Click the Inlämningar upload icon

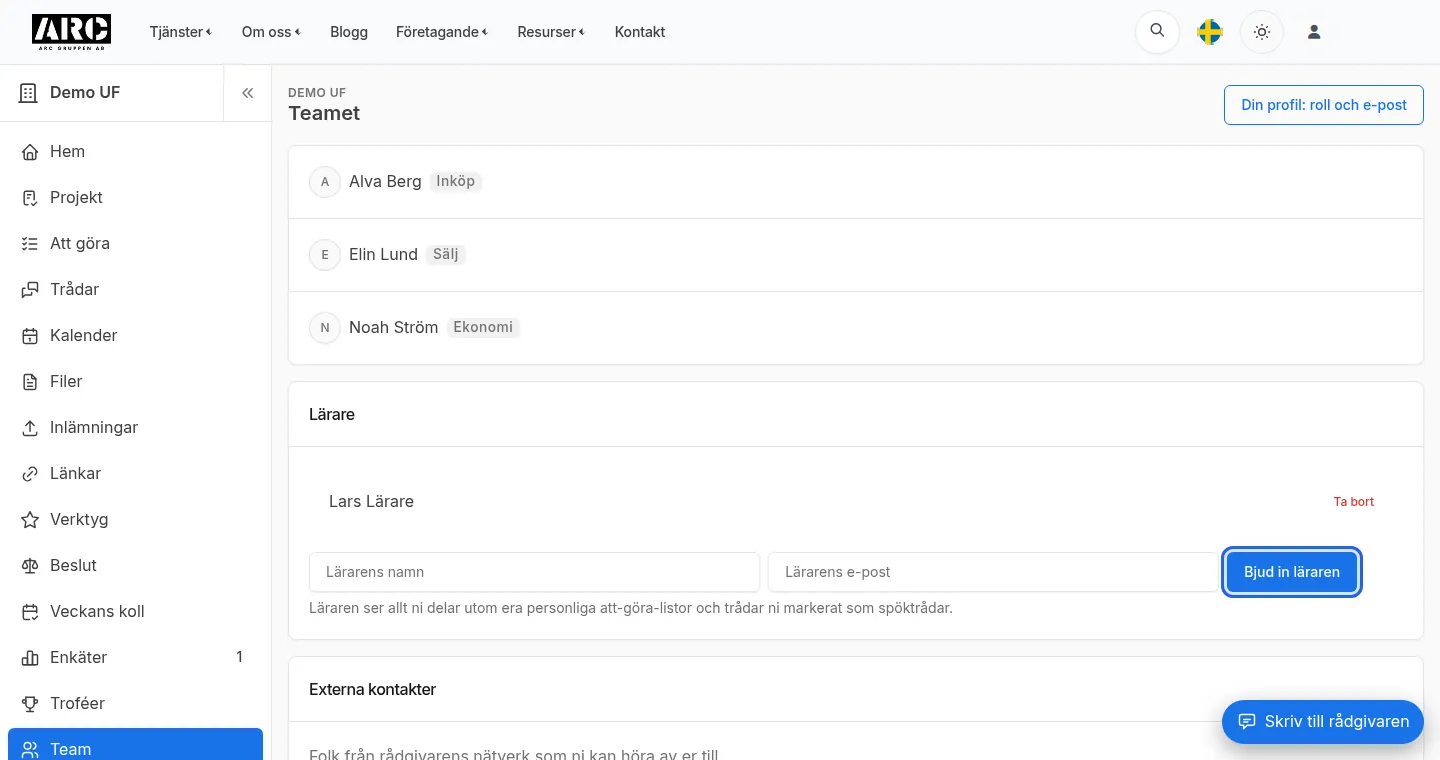(30, 428)
